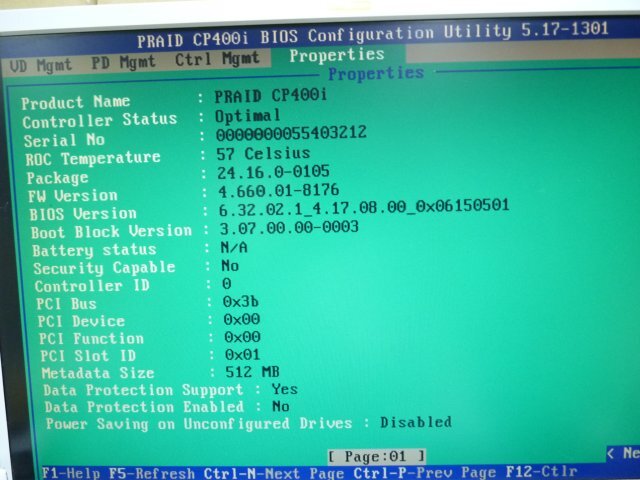This screenshot has width=640, height=480.
Task: Select package value 24.16.0-0105
Action: (273, 172)
